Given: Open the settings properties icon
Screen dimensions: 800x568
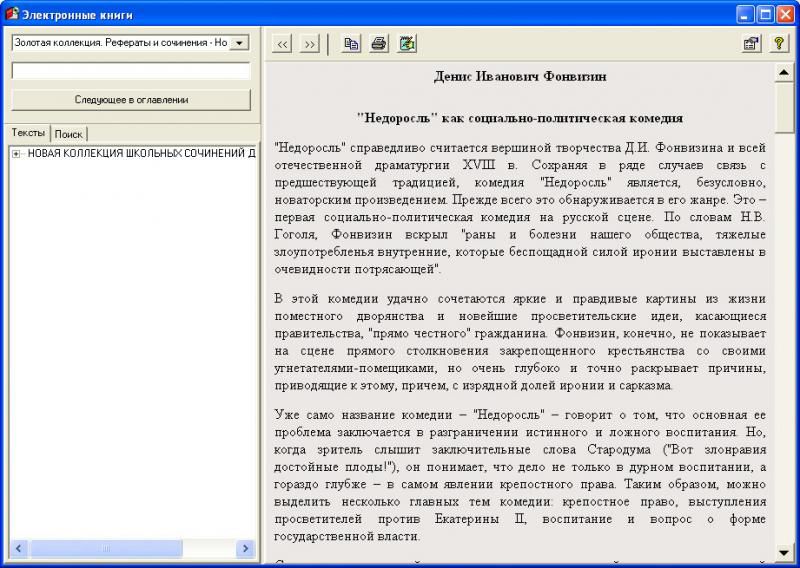Looking at the screenshot, I should [x=750, y=44].
